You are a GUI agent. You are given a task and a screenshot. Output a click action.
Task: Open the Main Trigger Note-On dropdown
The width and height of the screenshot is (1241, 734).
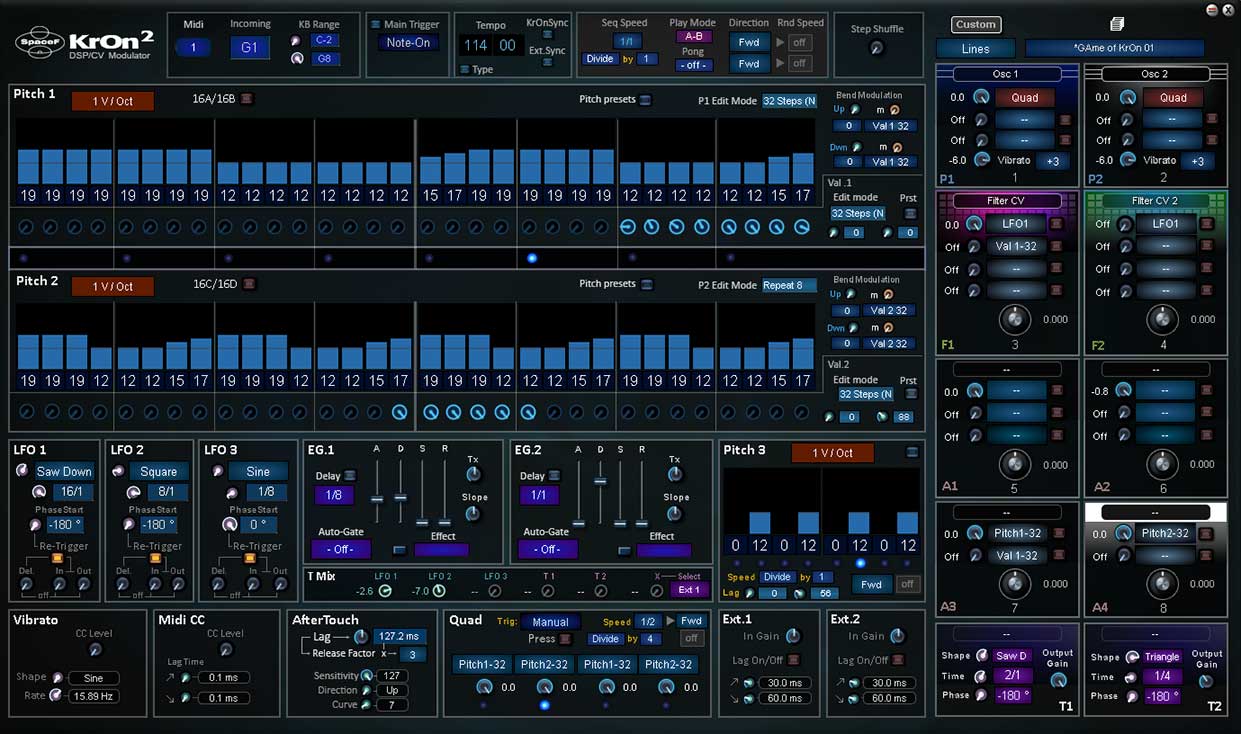click(x=408, y=43)
